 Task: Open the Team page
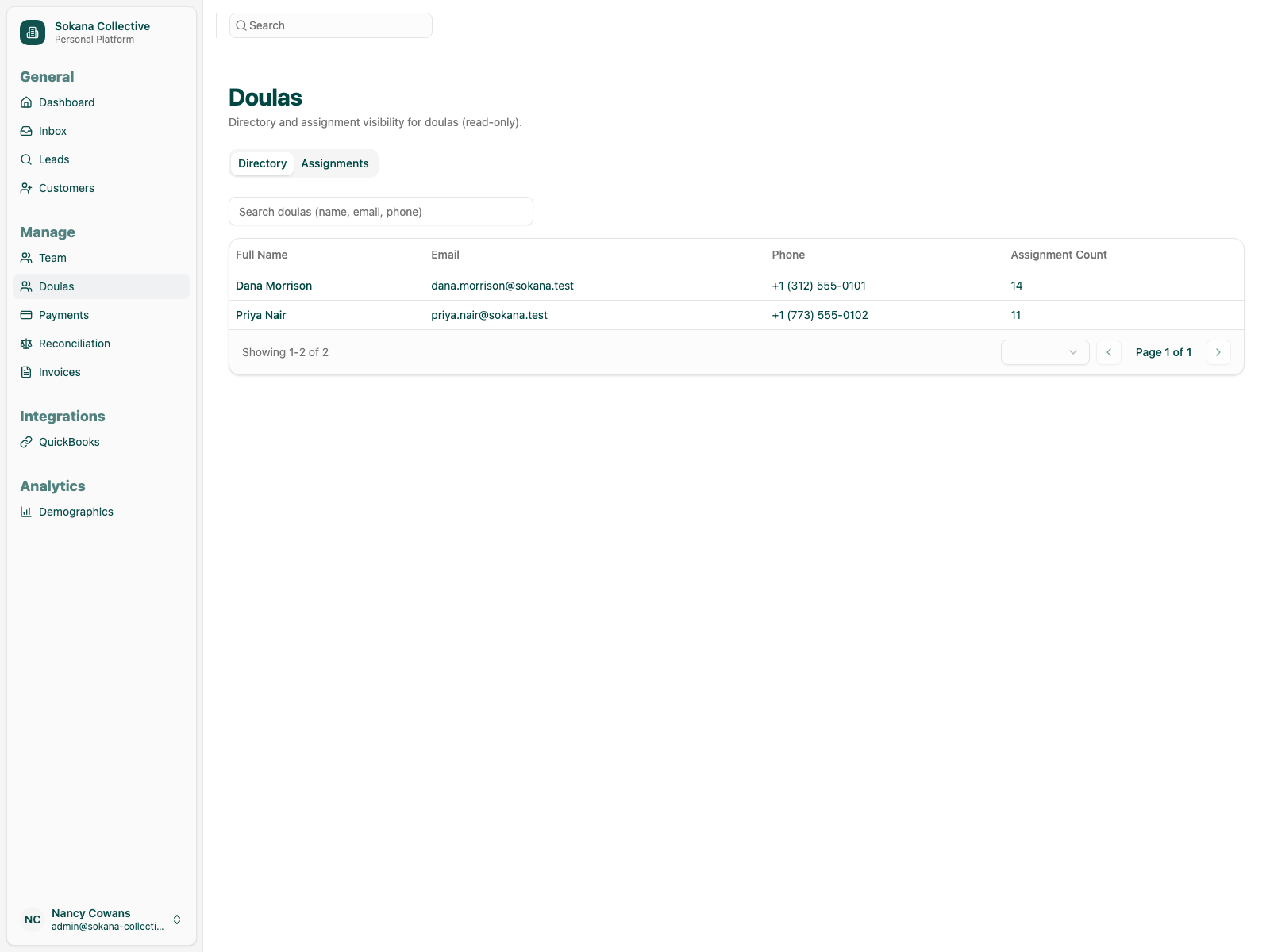pyautogui.click(x=102, y=258)
